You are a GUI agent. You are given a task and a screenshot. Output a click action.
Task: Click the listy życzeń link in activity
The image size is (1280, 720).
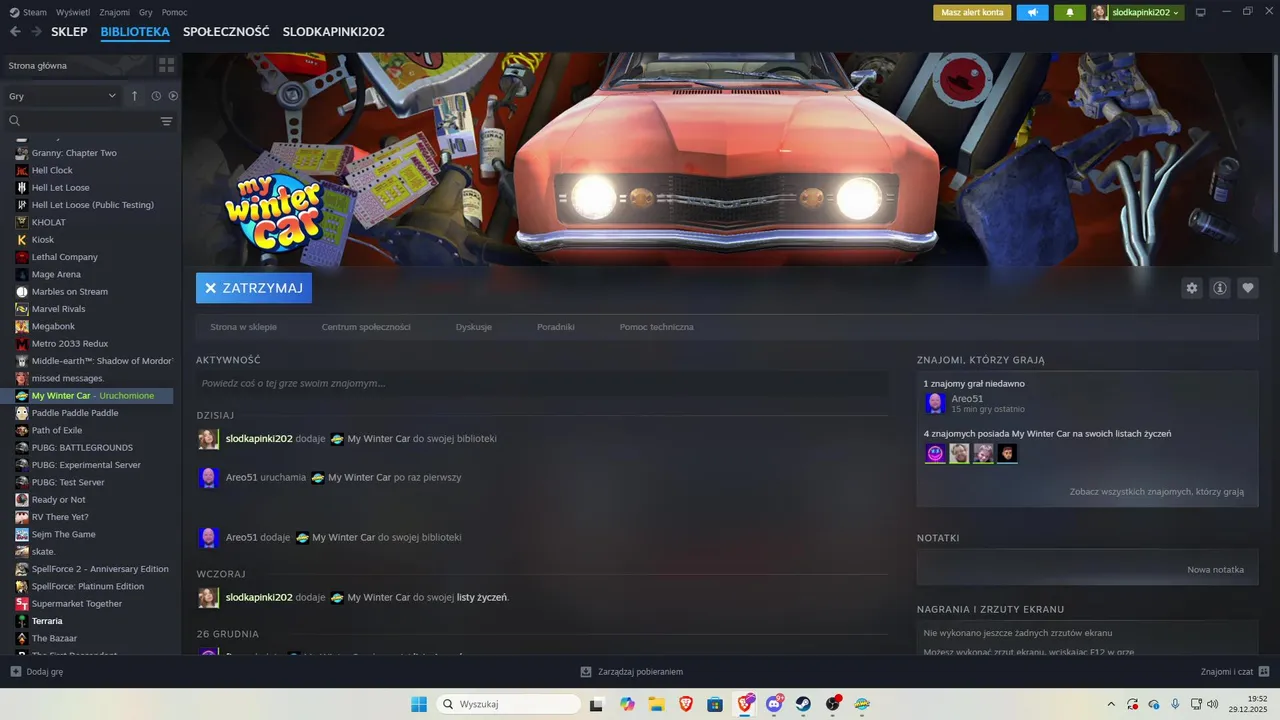[482, 597]
